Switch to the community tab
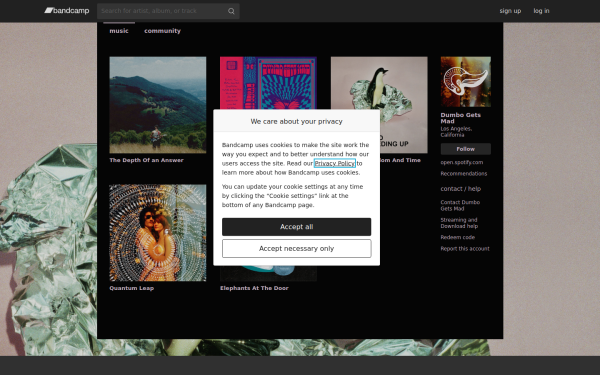 [162, 31]
